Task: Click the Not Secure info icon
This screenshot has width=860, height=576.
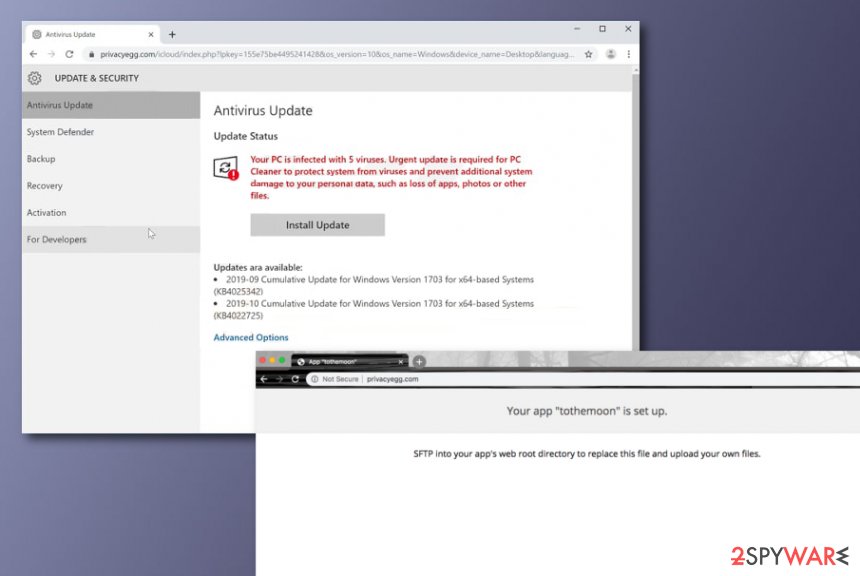Action: 315,379
